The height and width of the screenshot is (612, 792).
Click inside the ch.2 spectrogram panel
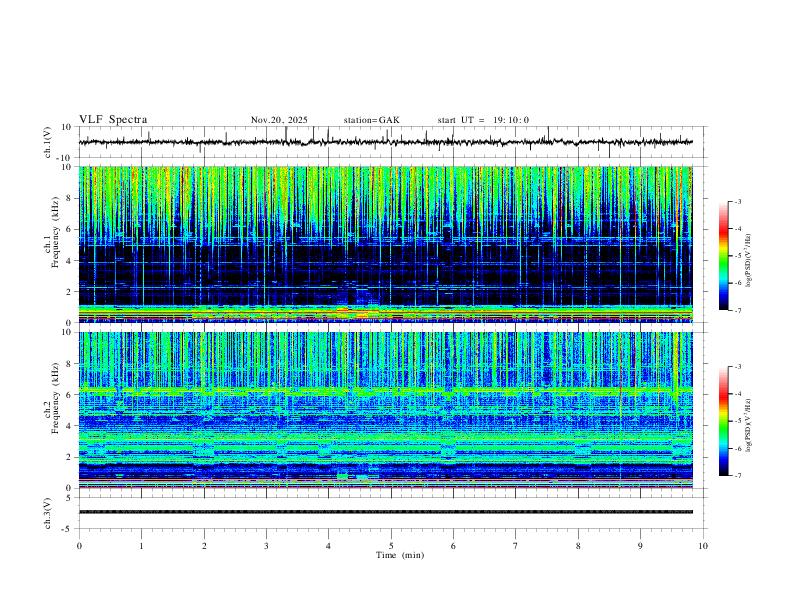[x=385, y=410]
